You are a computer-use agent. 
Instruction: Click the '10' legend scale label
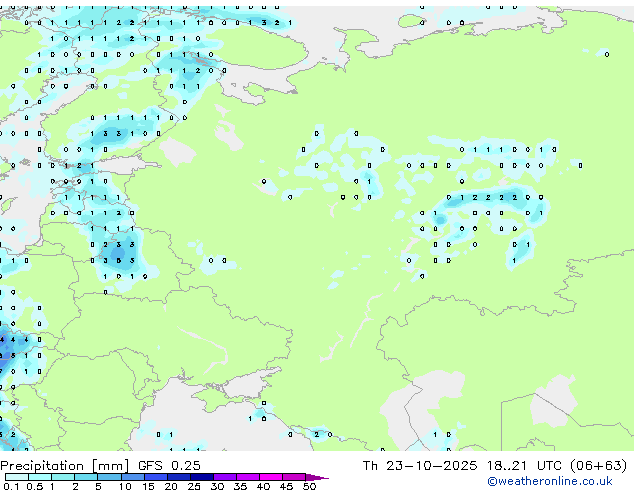click(x=125, y=486)
